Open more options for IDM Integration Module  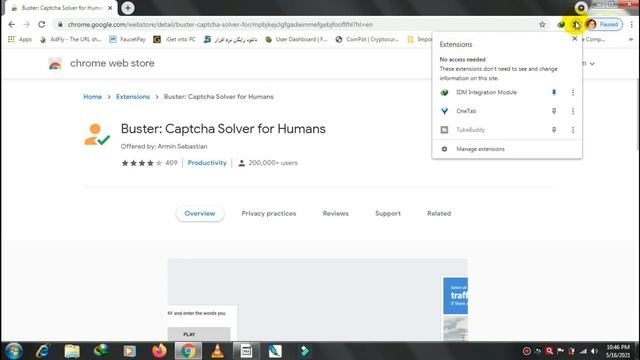[x=573, y=93]
